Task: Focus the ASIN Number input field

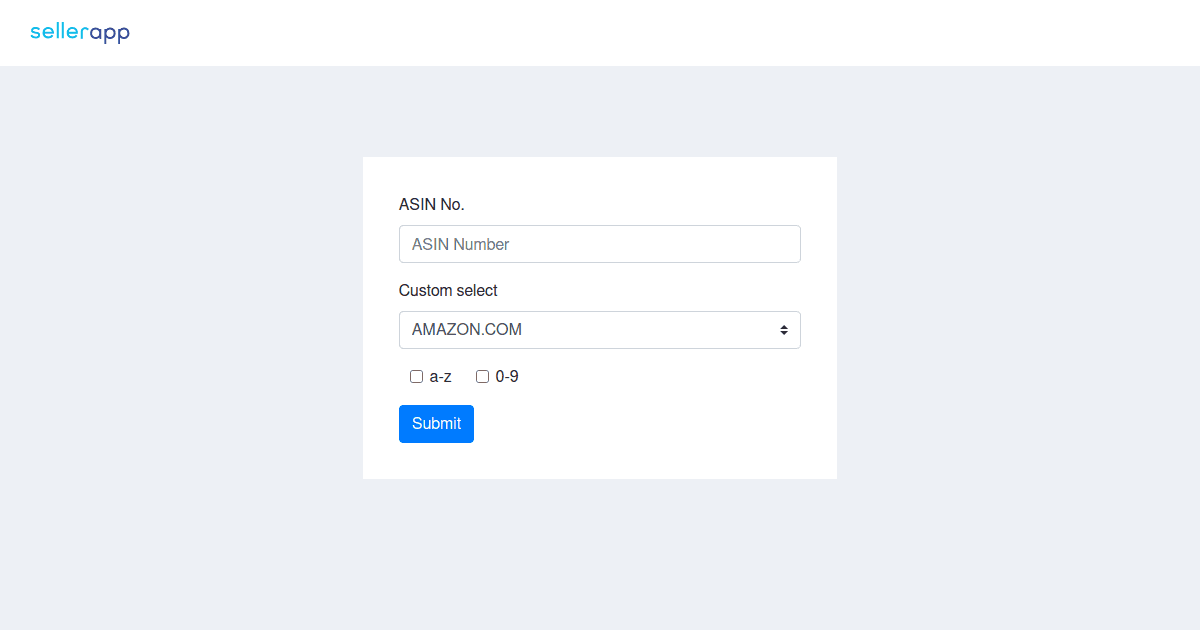Action: click(600, 244)
